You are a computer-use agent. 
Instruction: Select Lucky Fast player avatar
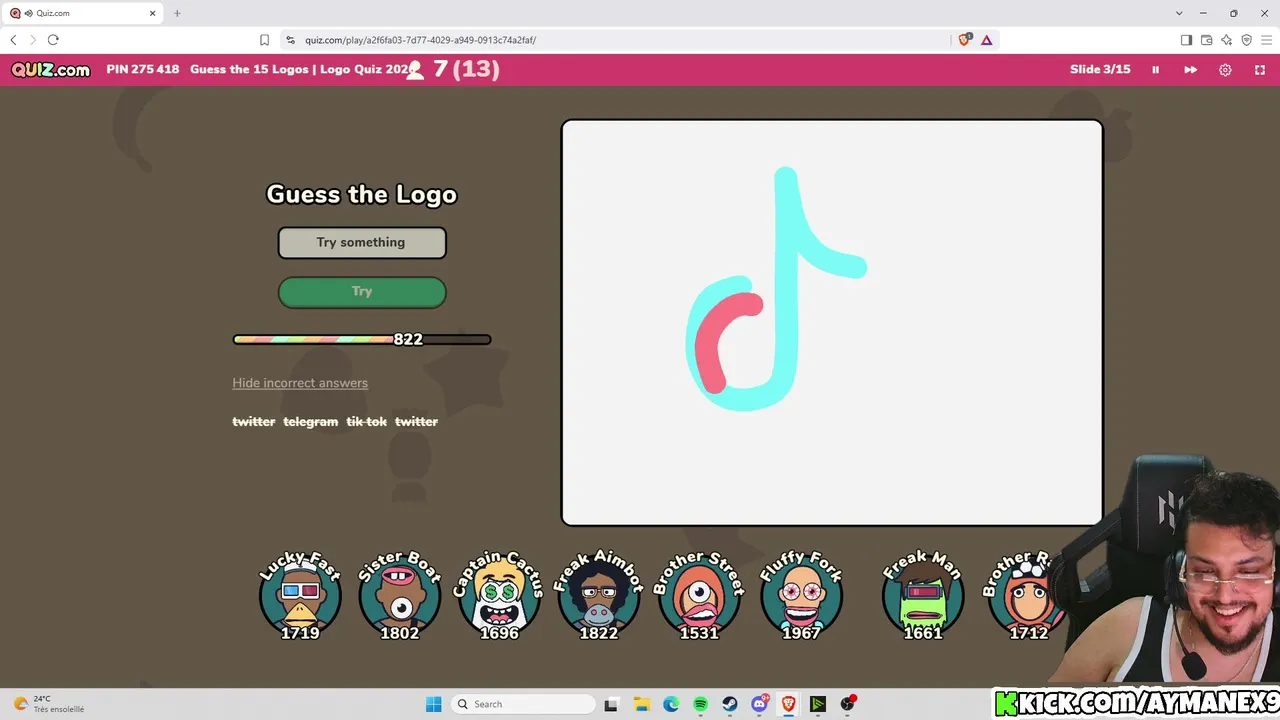tap(300, 595)
